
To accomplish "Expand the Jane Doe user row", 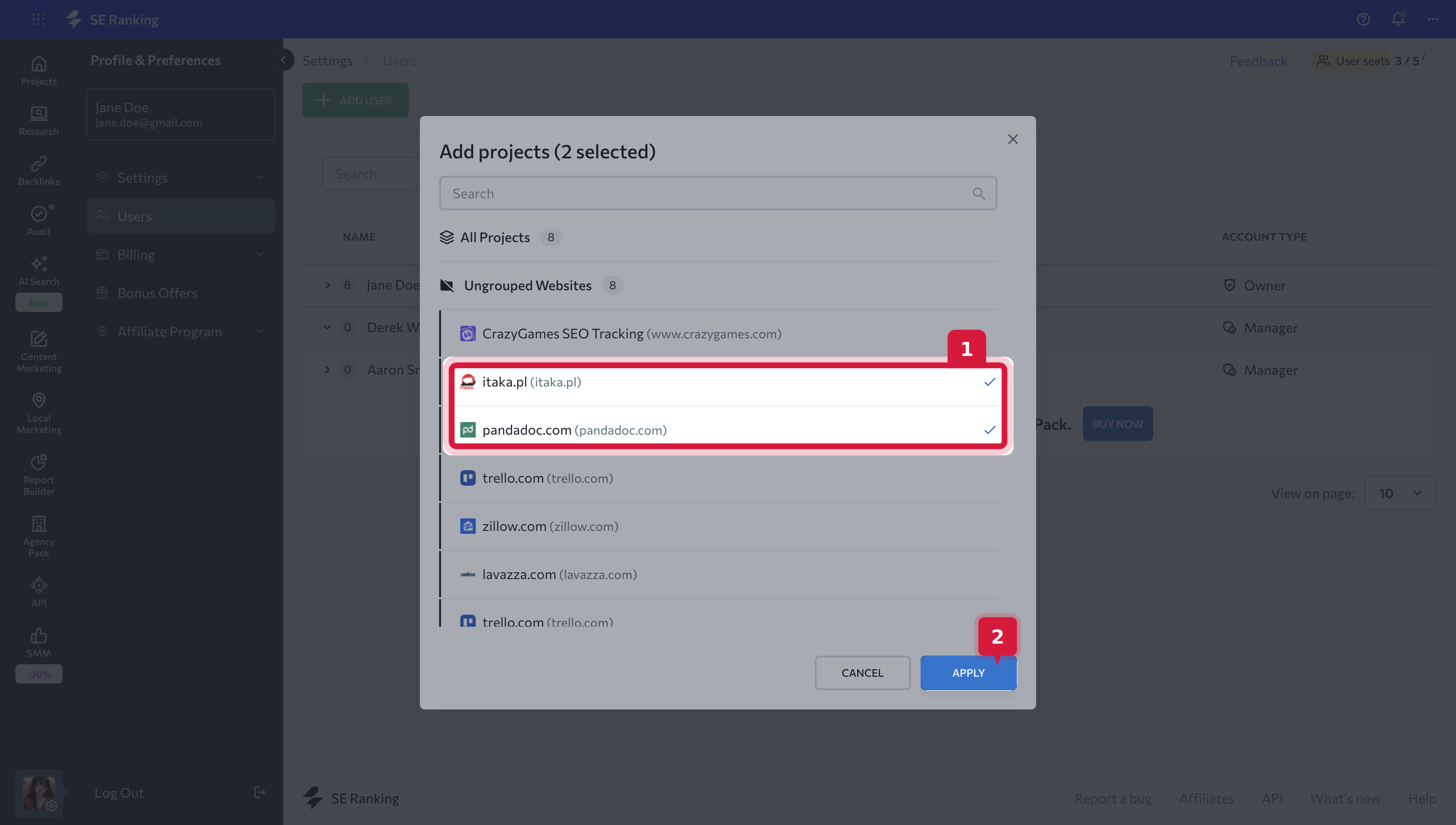I will (x=327, y=285).
